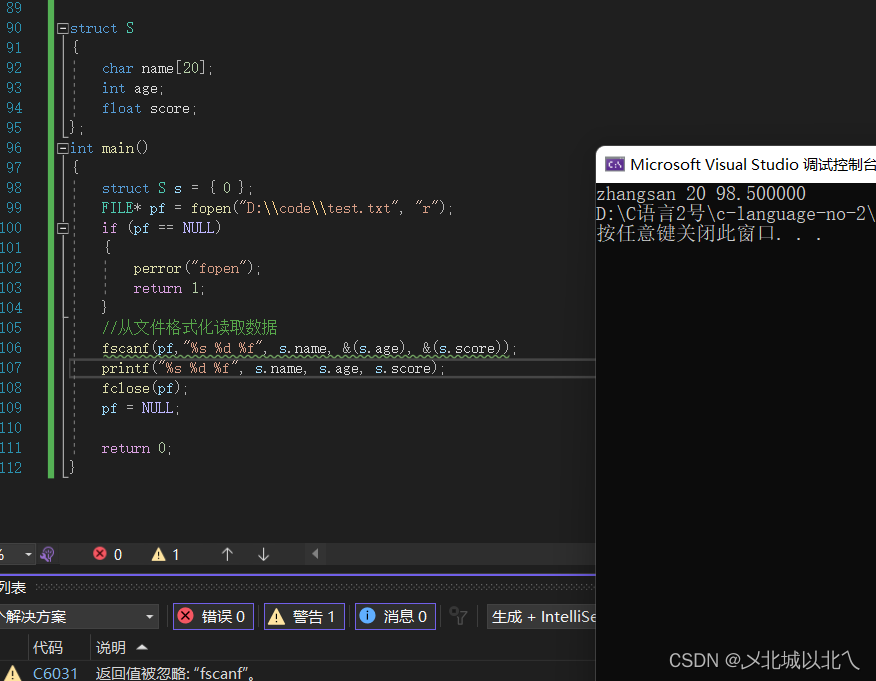Click the 'zhangsan 20 98.500000' console output
Viewport: 876px width, 681px height.
[701, 194]
